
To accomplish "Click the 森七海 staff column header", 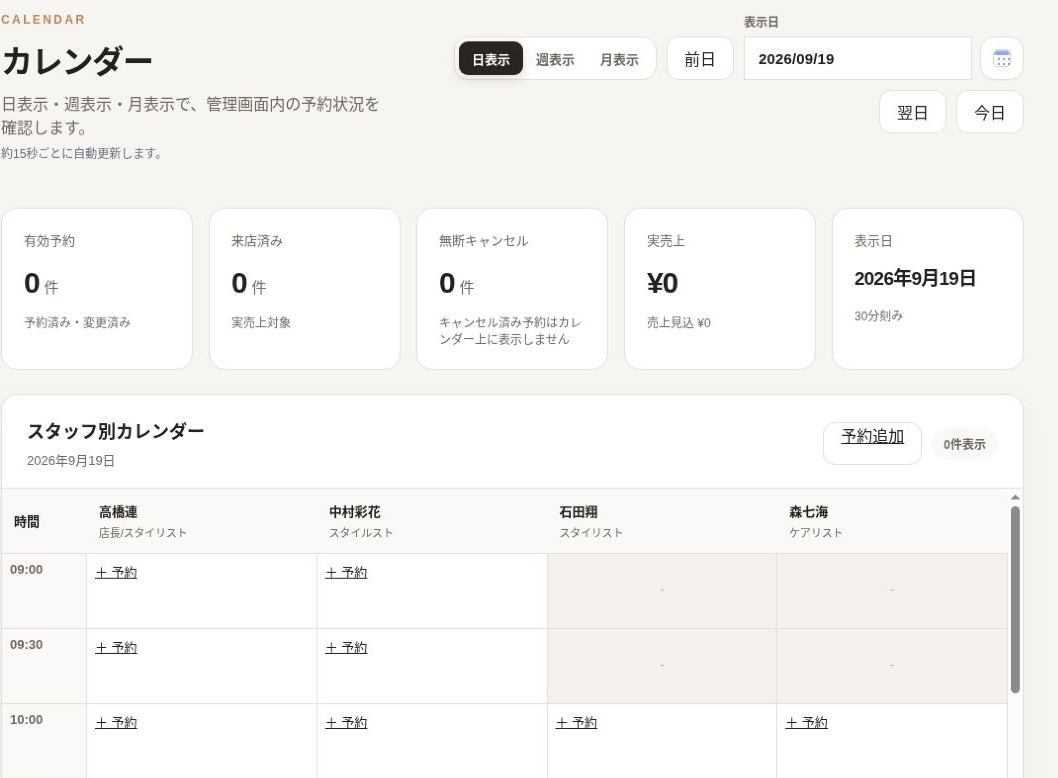I will [x=892, y=521].
